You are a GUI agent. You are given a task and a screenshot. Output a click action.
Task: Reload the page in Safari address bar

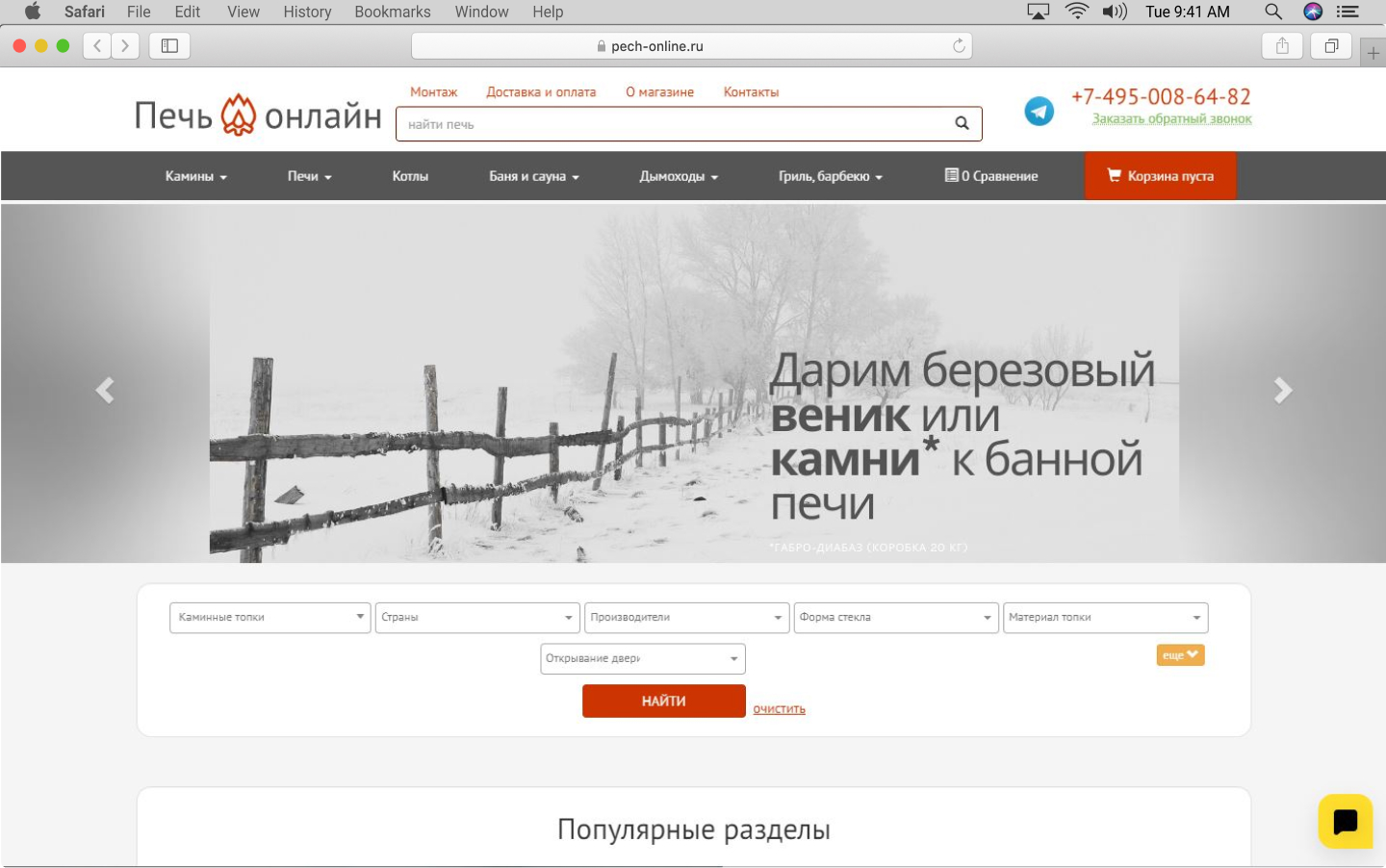pos(959,46)
